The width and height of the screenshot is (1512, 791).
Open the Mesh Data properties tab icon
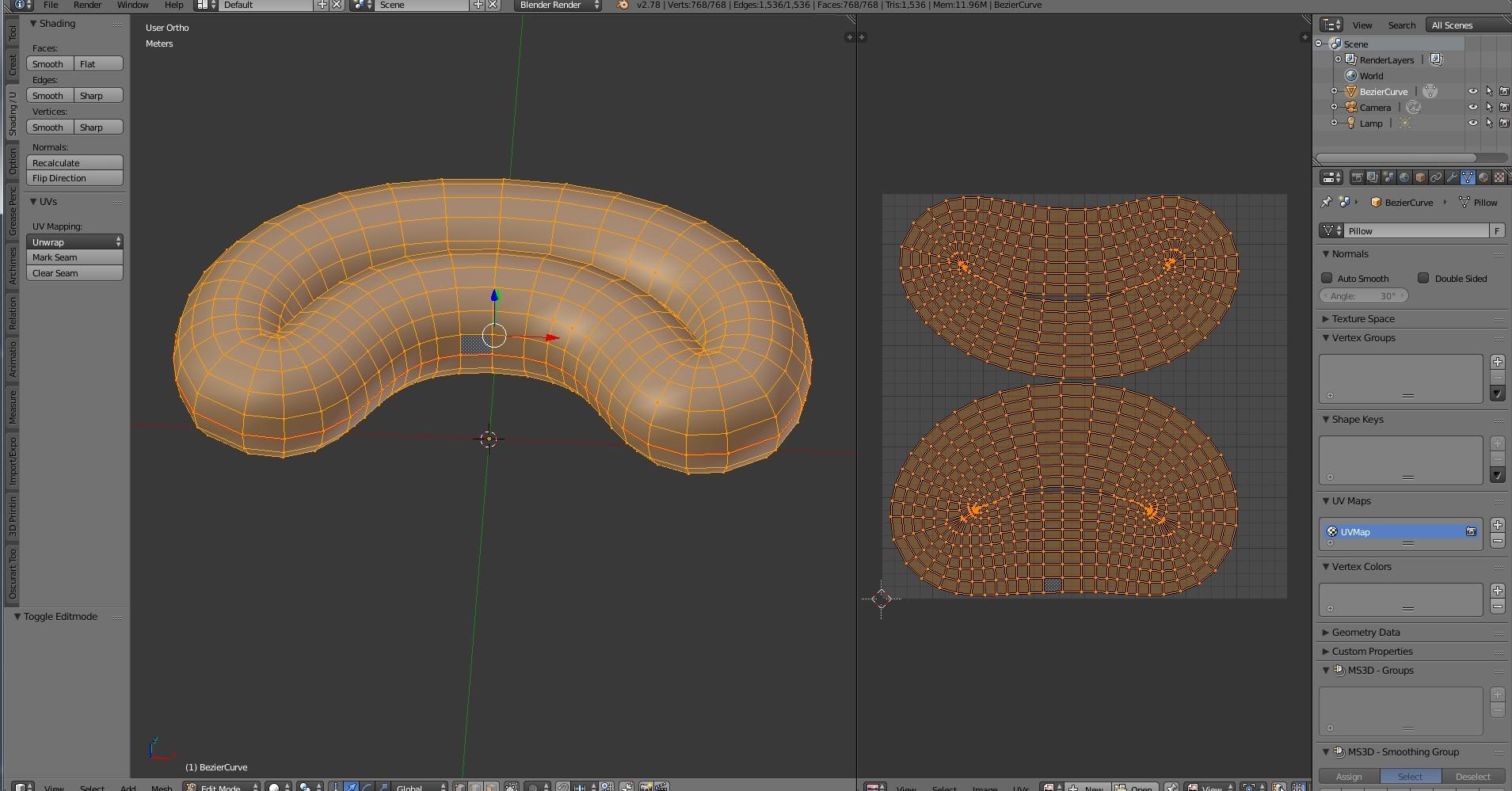coord(1468,177)
